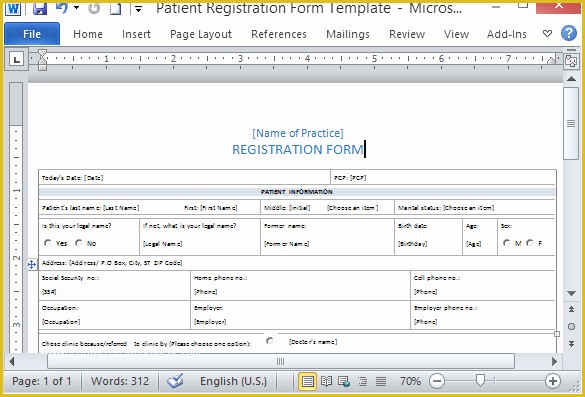The image size is (585, 397).
Task: Open the Mailings tab
Action: (x=348, y=34)
